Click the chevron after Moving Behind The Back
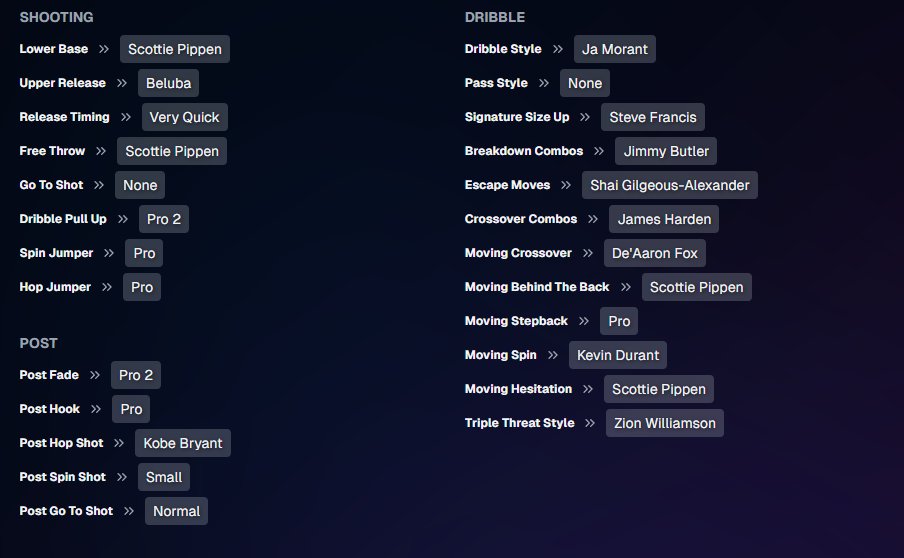 pos(626,287)
